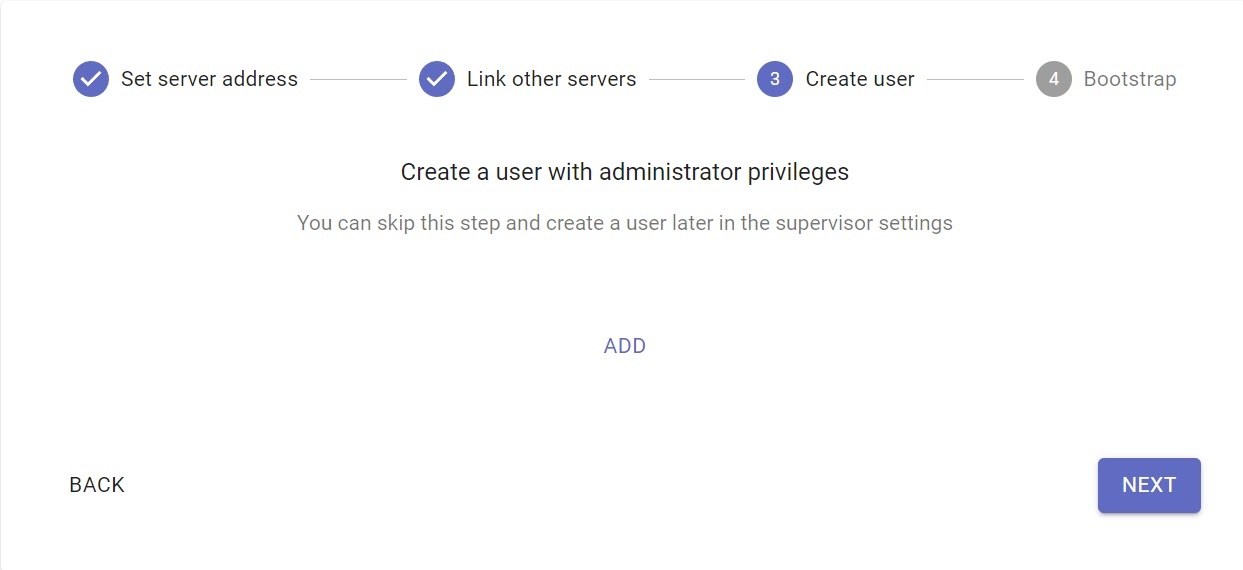This screenshot has height=570, width=1243.
Task: Click the checkmark icon beside Link other servers
Action: tap(437, 79)
